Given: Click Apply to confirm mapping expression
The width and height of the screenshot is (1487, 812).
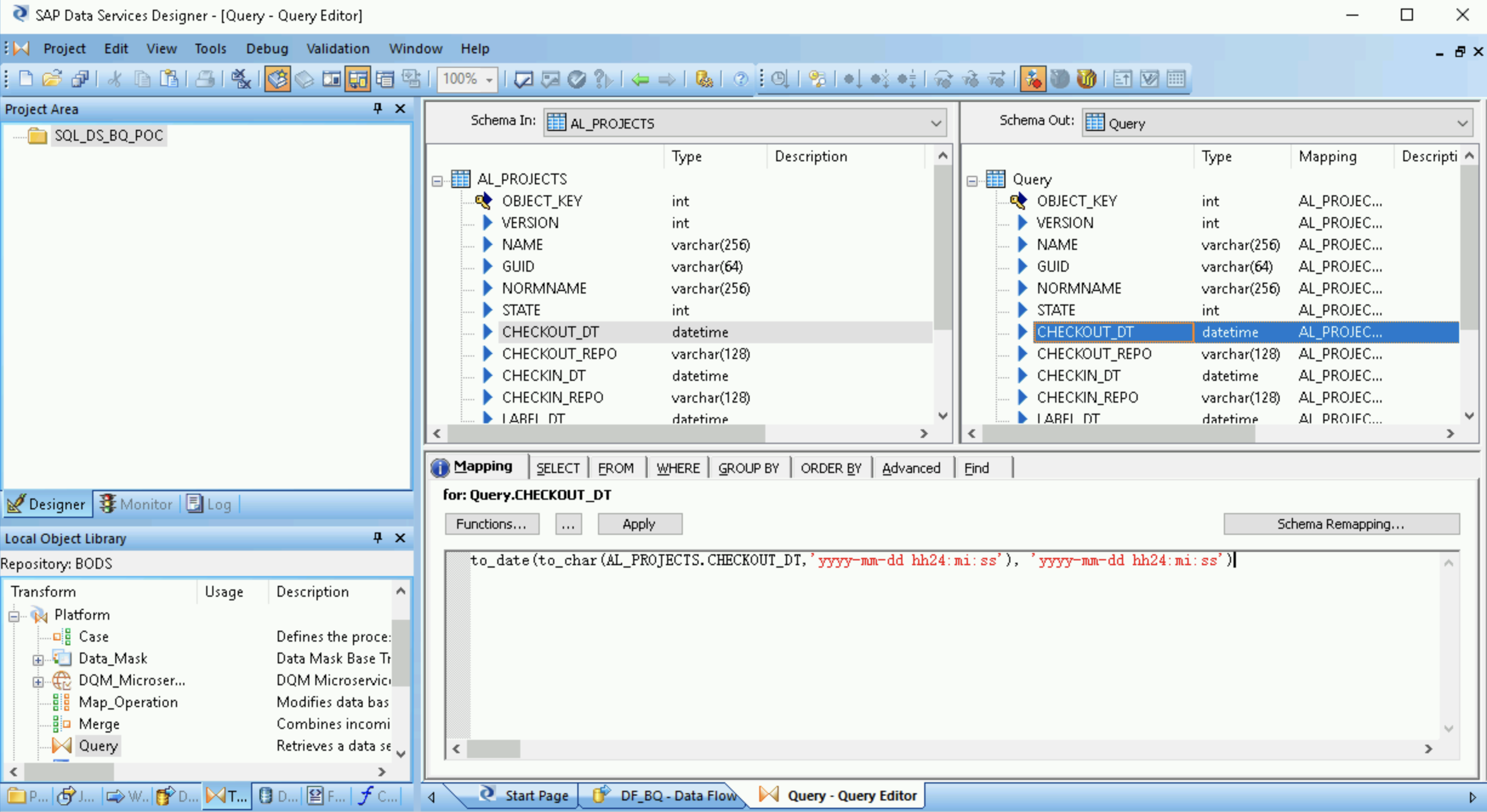Looking at the screenshot, I should (639, 523).
